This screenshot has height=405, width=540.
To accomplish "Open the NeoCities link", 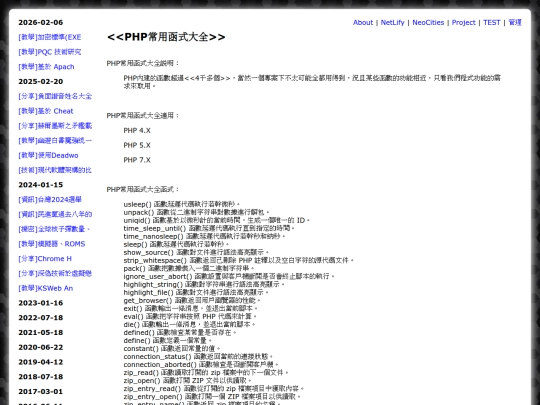I will (x=428, y=23).
